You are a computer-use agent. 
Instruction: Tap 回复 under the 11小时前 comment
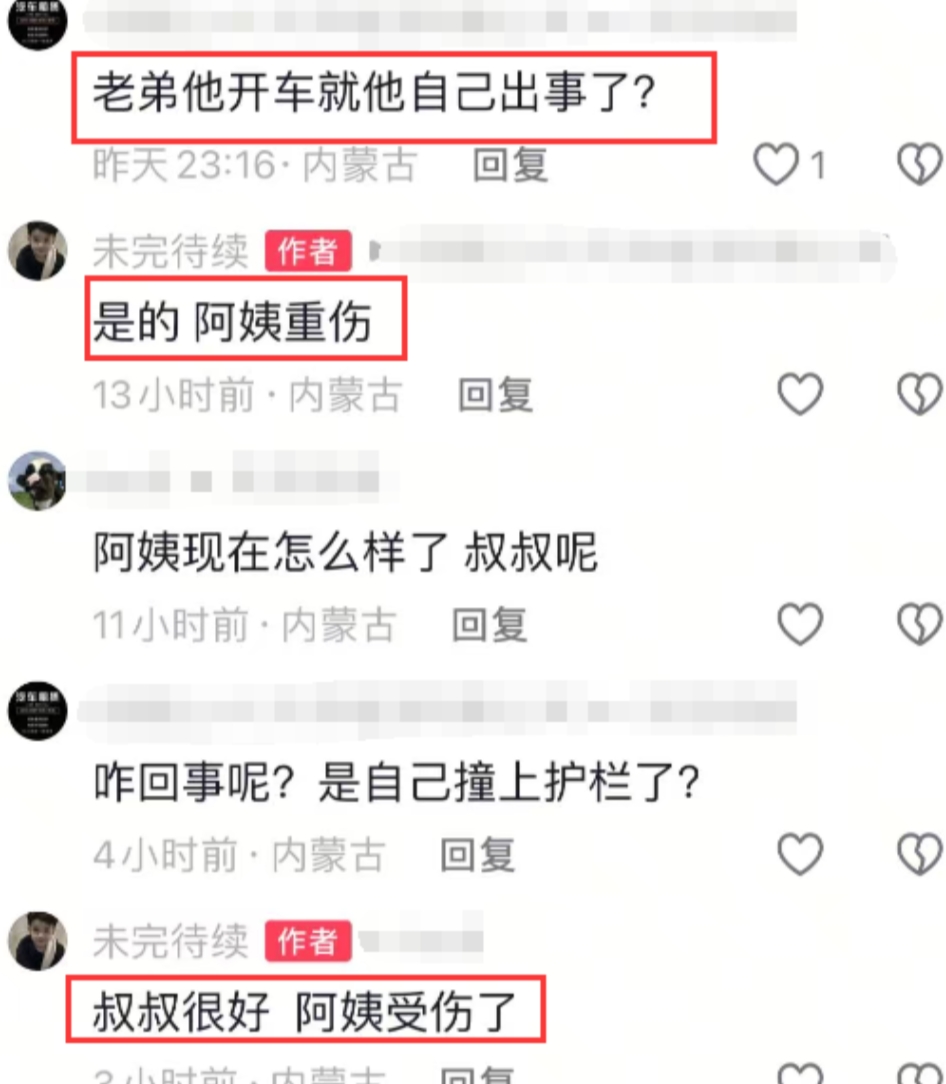pos(489,625)
